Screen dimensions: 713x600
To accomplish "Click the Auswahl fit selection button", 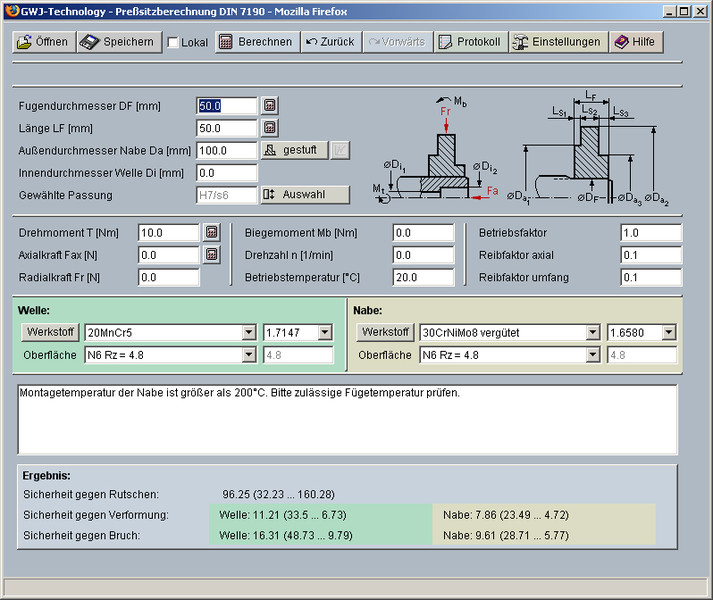I will (x=305, y=195).
